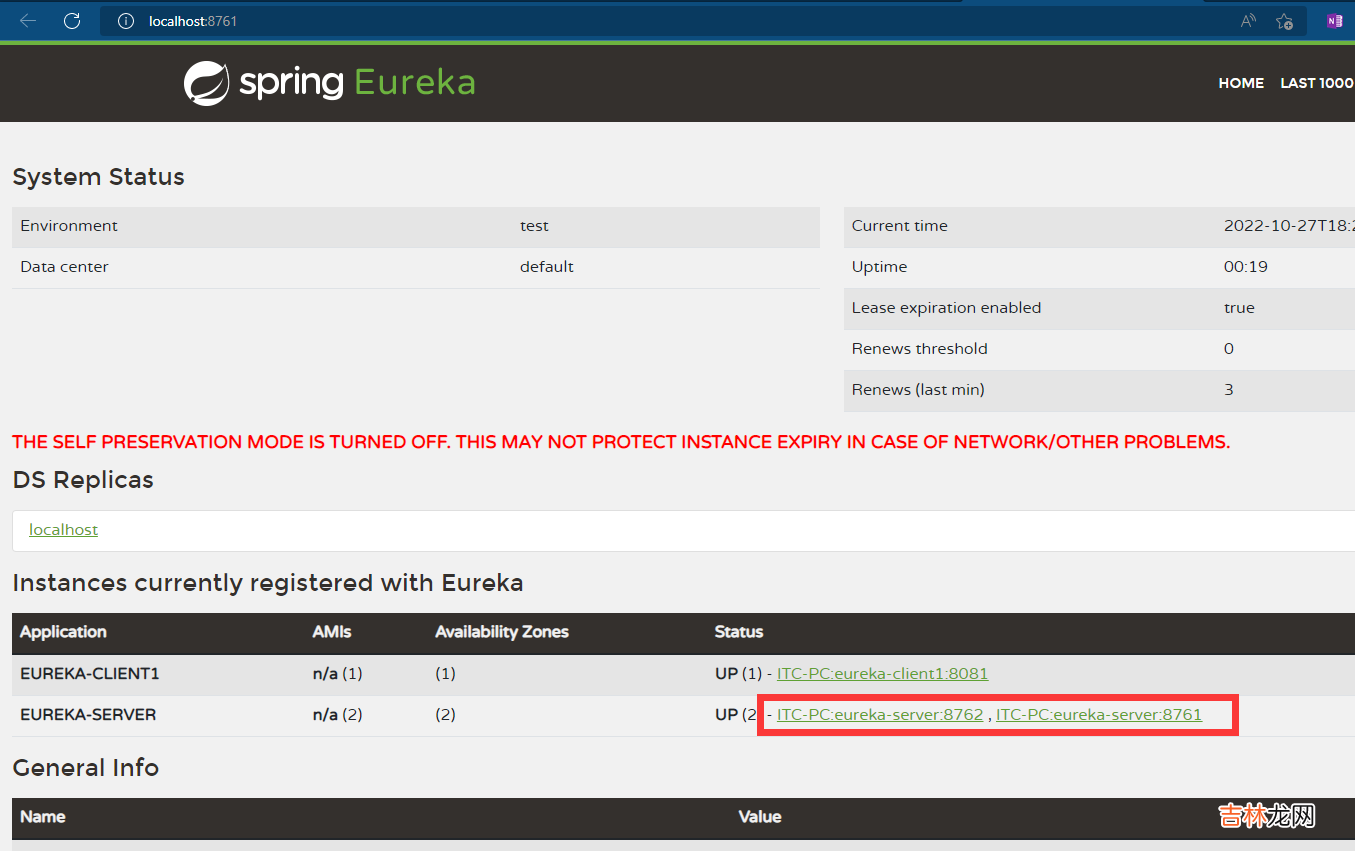Select the renews last min value 3

tap(1229, 390)
